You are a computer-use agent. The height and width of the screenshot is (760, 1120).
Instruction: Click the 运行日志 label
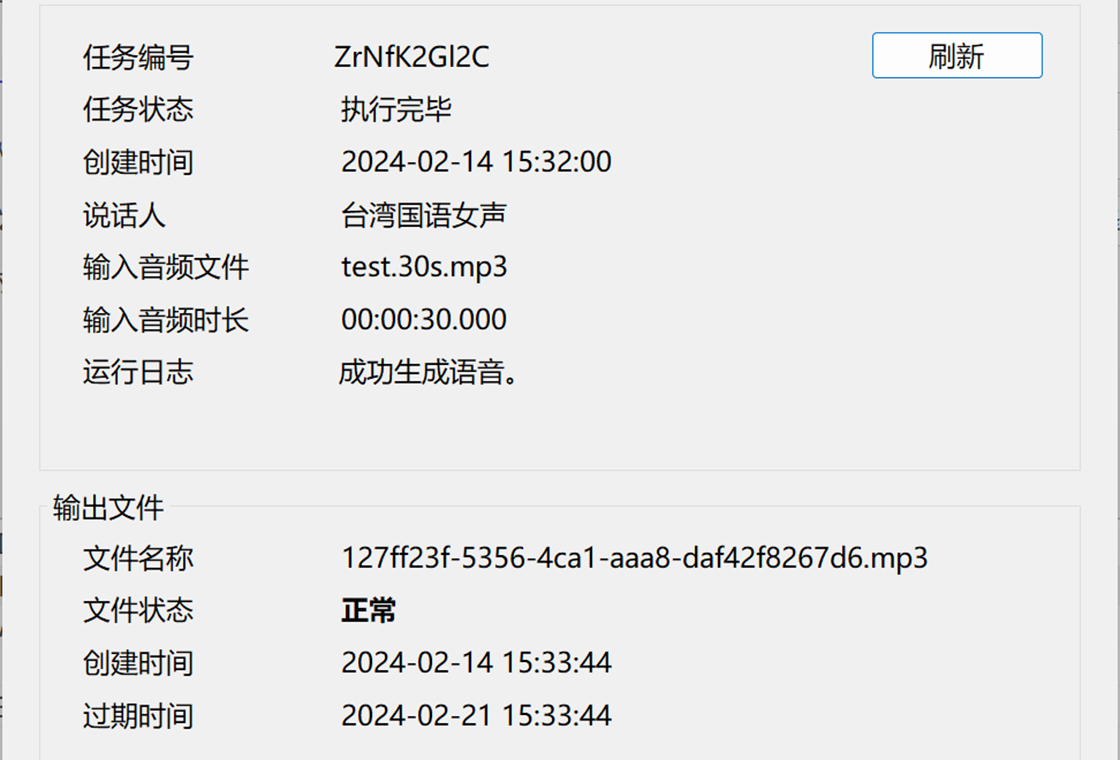(x=138, y=372)
